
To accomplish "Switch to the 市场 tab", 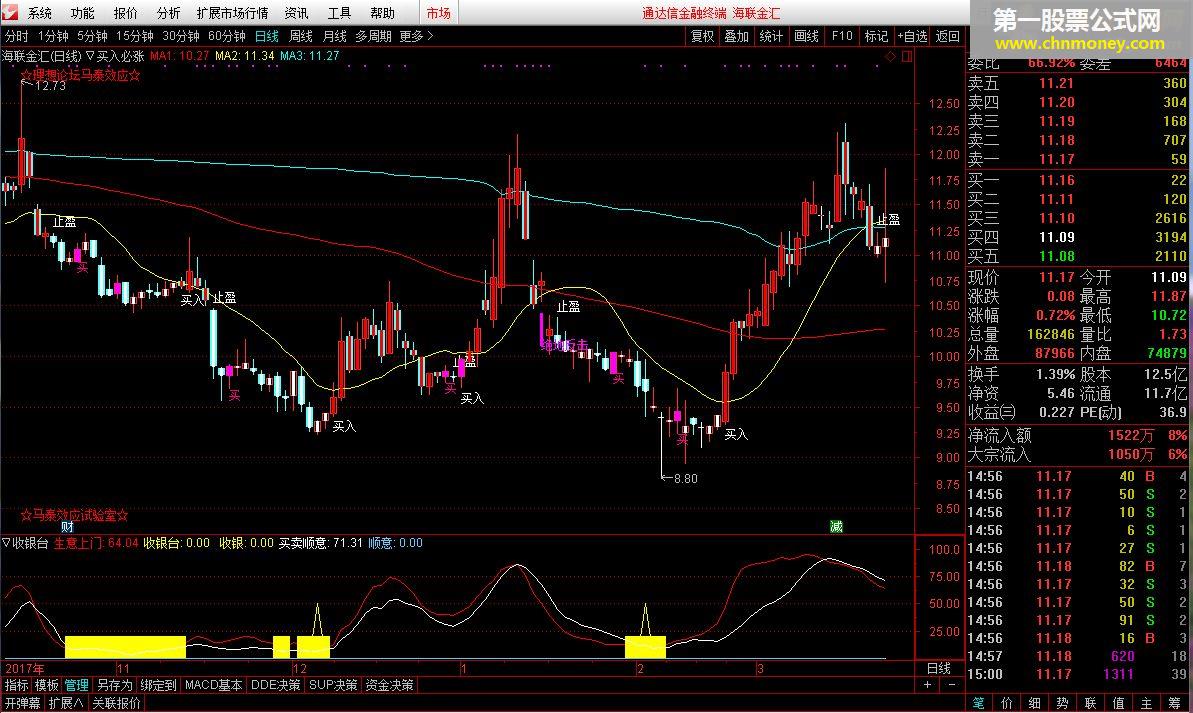I will [438, 13].
